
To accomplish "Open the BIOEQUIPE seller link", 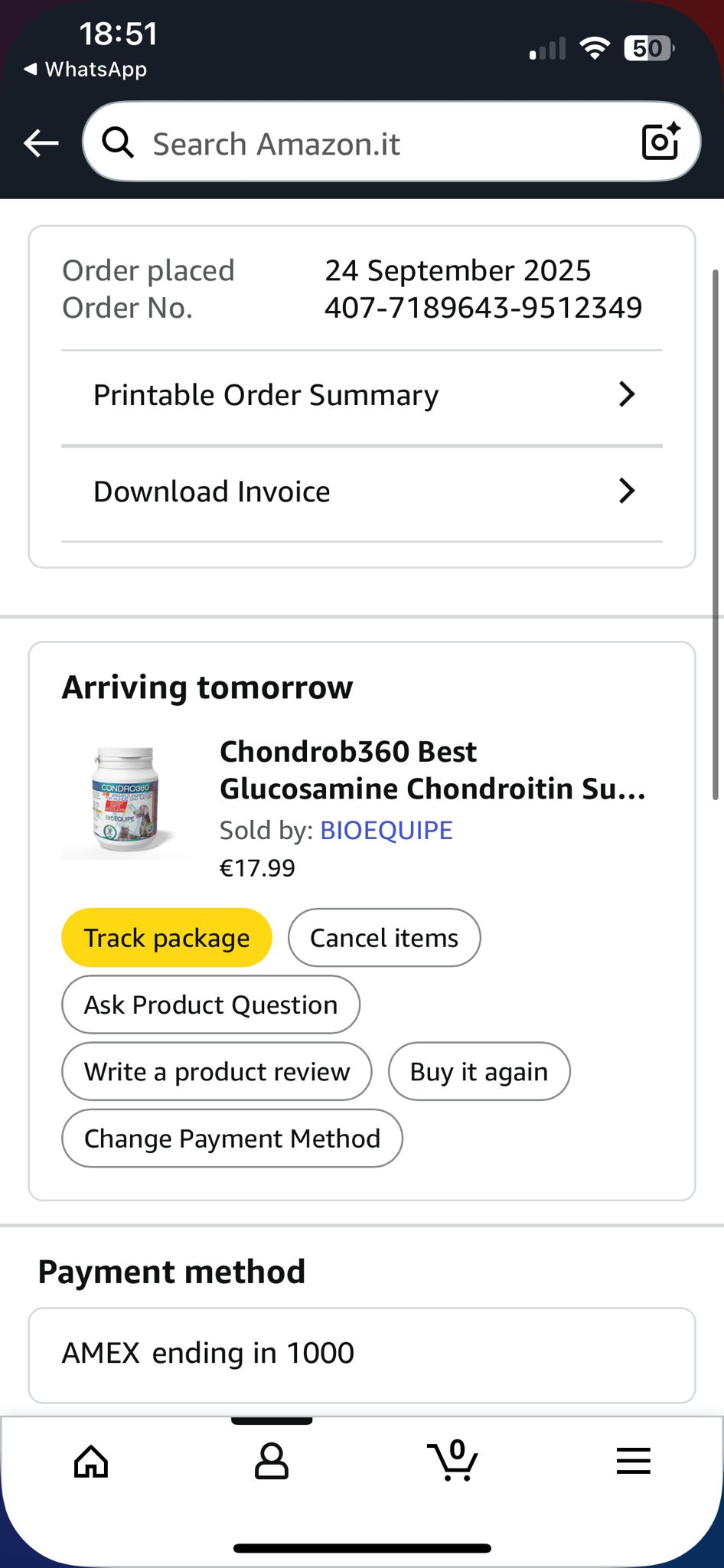I will click(x=386, y=830).
